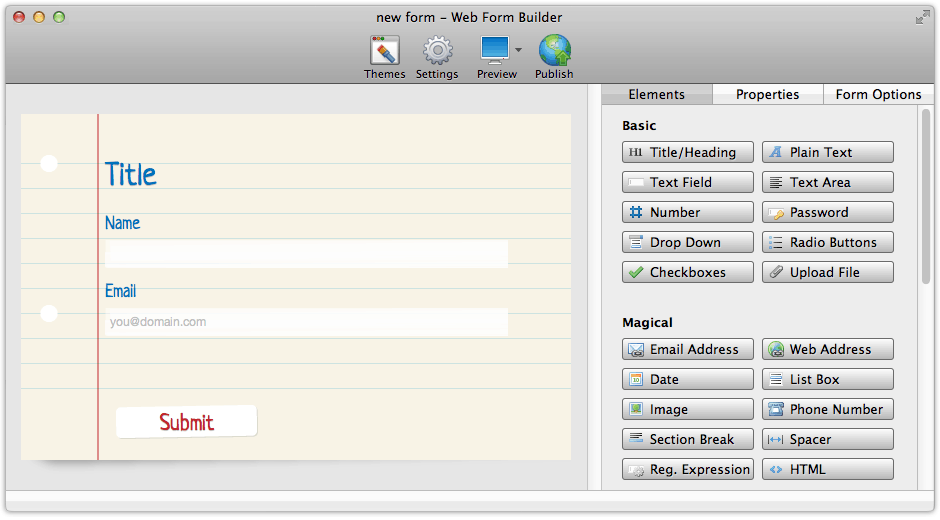
Task: Add a Text Field element
Action: 688,182
